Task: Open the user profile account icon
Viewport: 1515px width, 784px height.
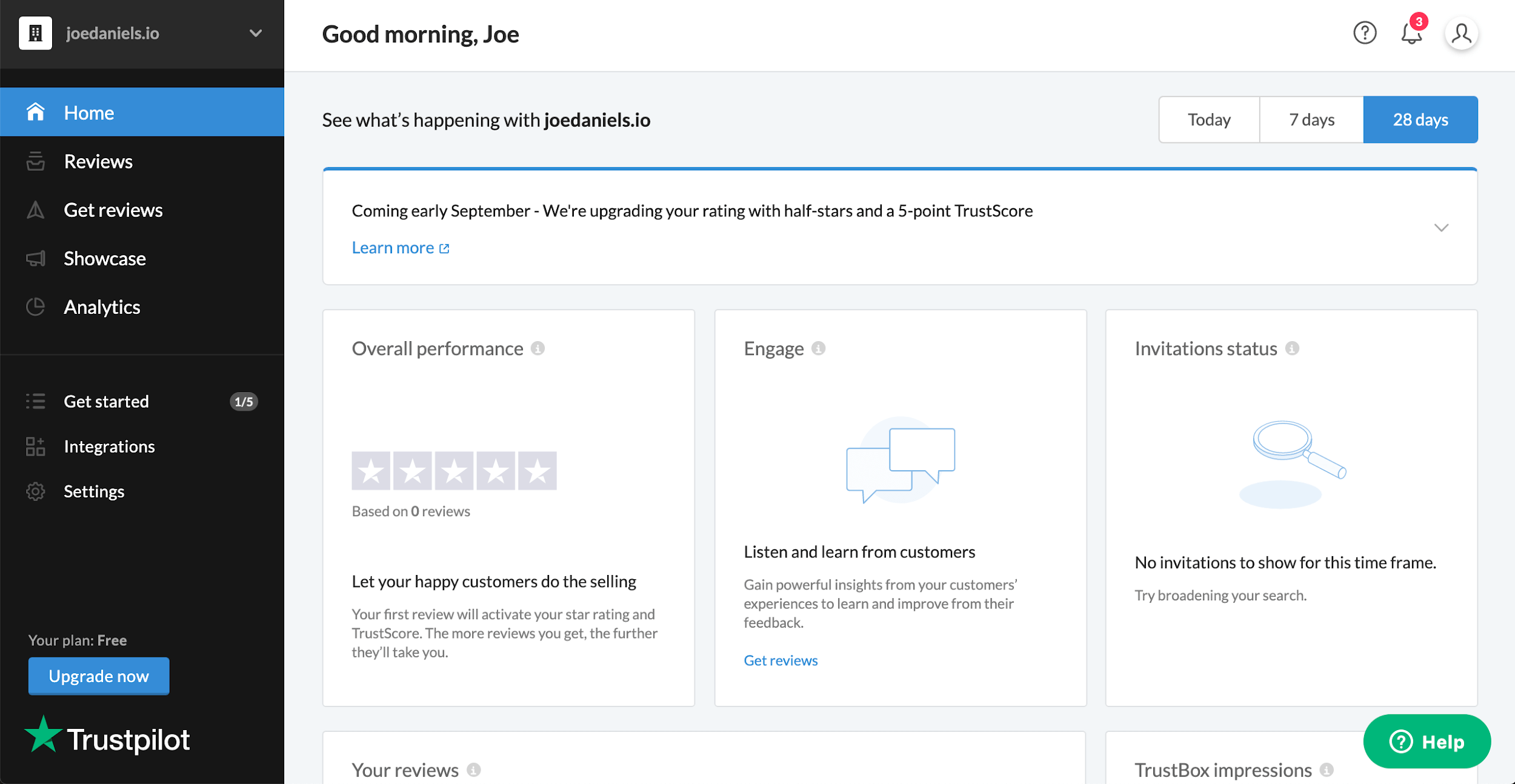Action: click(1461, 35)
